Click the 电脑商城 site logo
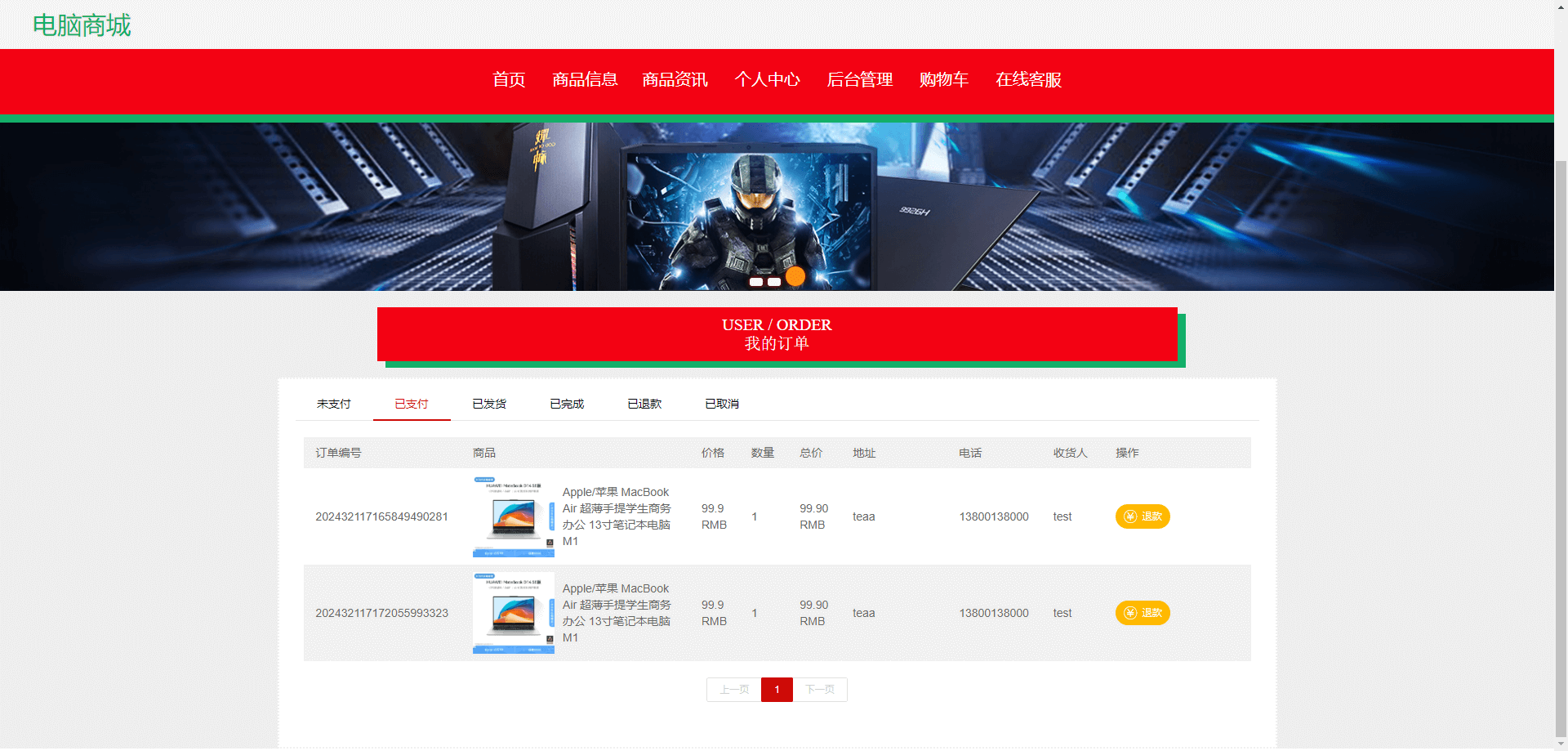 coord(82,25)
